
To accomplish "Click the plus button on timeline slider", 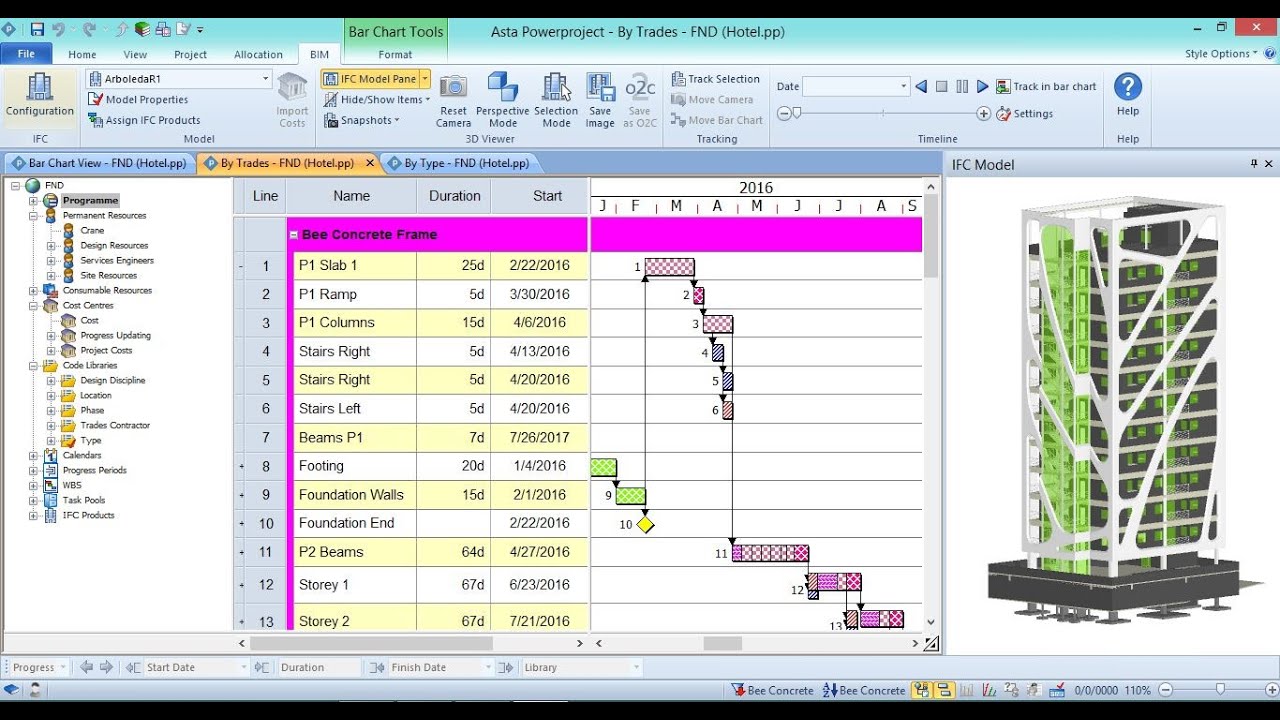I will pyautogui.click(x=984, y=114).
